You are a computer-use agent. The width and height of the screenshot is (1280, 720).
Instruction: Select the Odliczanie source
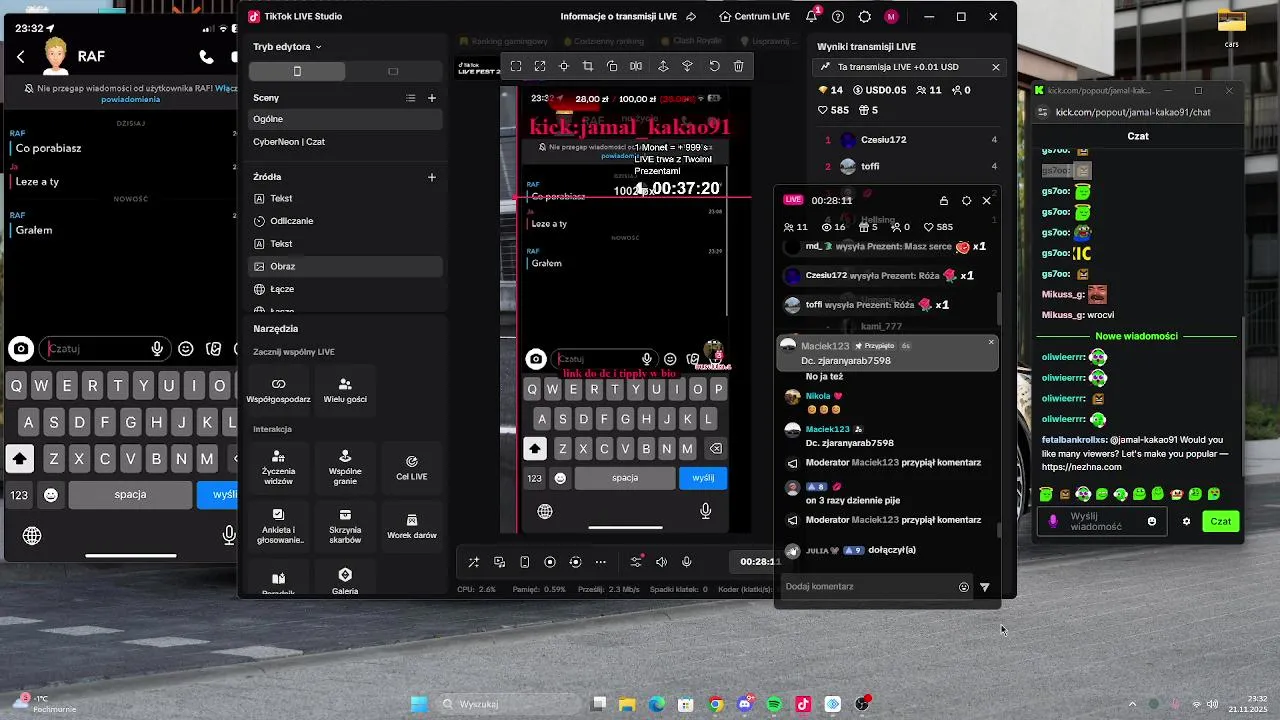point(345,221)
